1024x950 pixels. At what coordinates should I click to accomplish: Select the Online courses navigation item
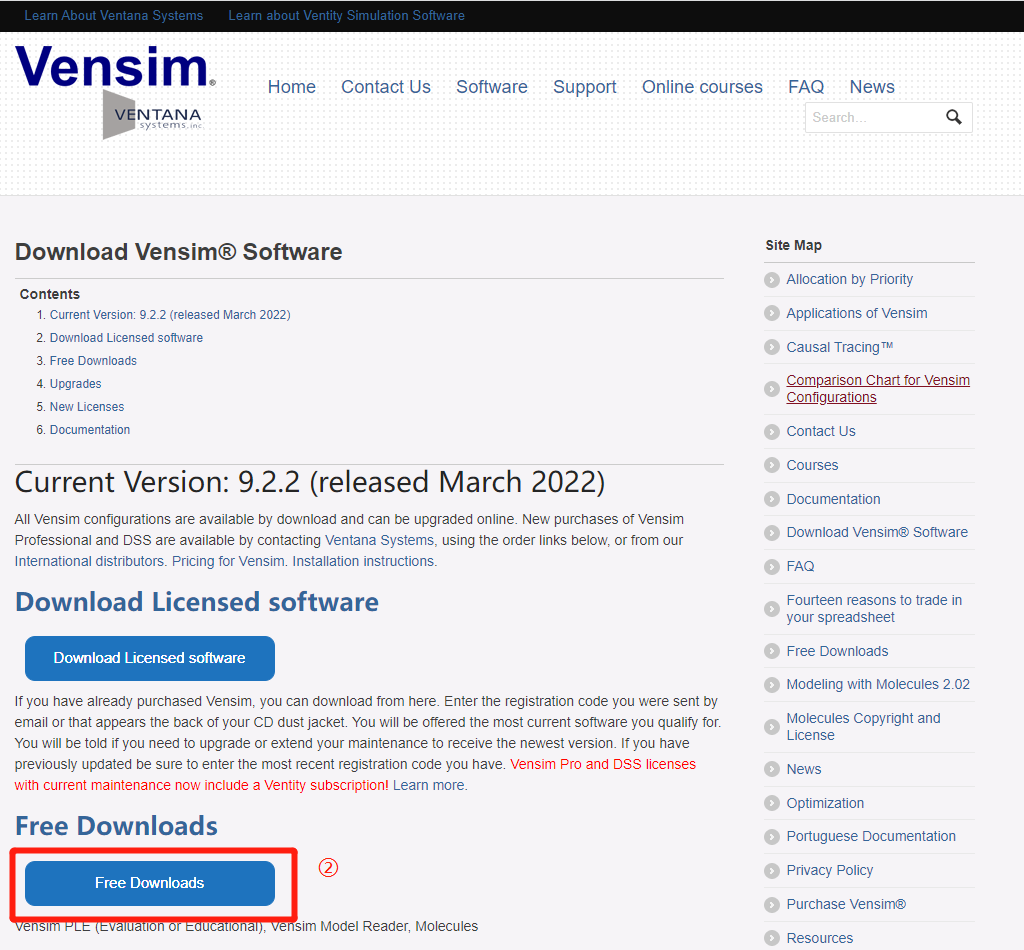tap(702, 88)
